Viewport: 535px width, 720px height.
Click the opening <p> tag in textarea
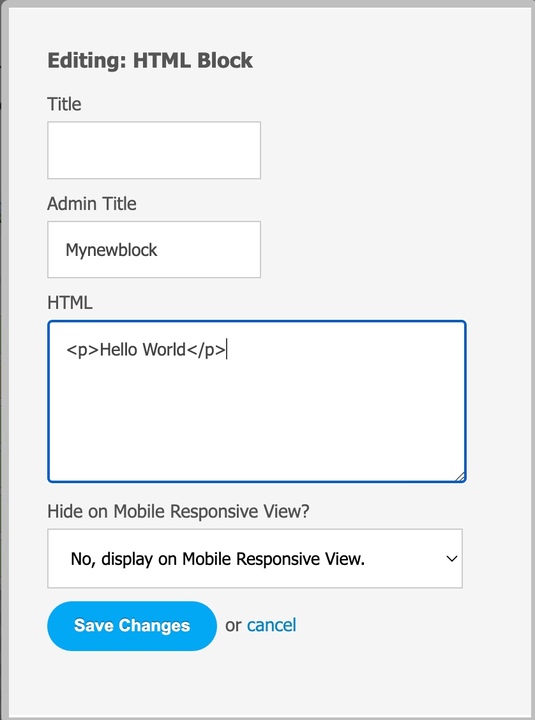(x=83, y=350)
